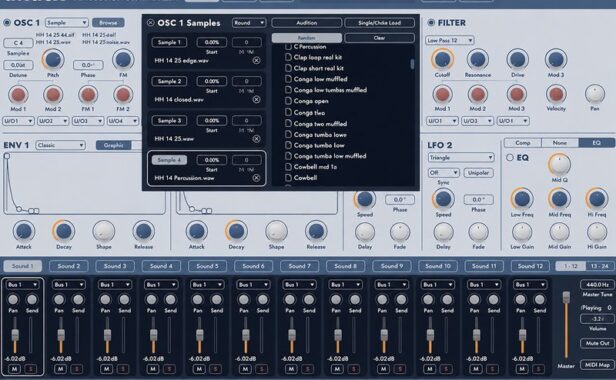
Task: Select the None effect tab
Action: coord(560,143)
